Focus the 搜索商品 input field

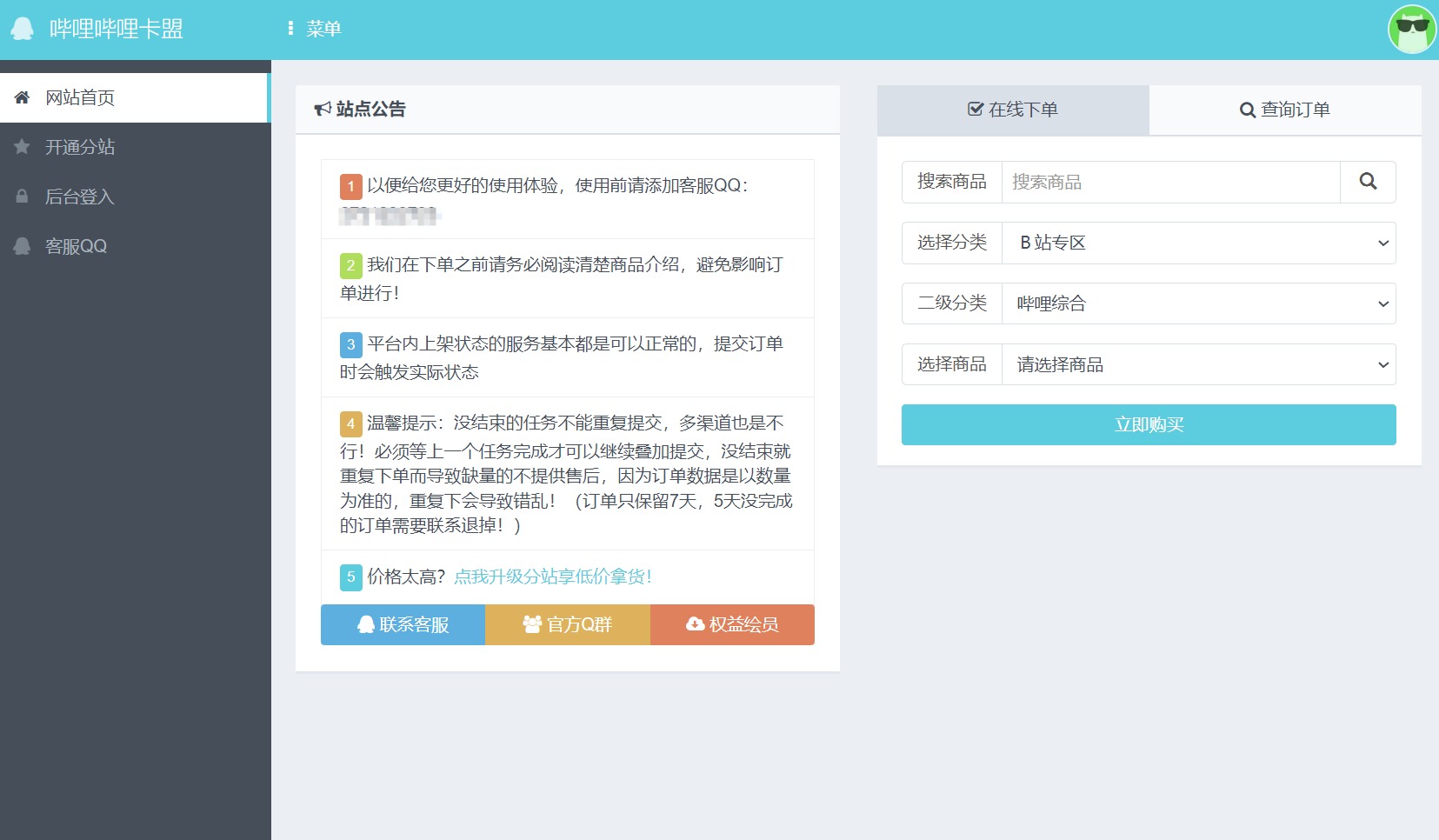[x=1171, y=182]
